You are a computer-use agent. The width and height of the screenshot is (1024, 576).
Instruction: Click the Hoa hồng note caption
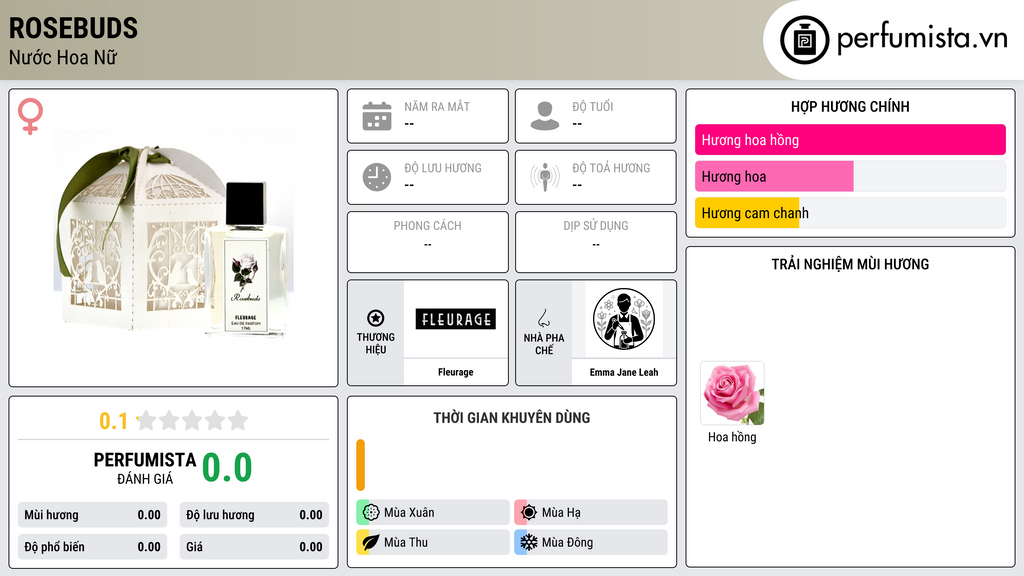(732, 437)
